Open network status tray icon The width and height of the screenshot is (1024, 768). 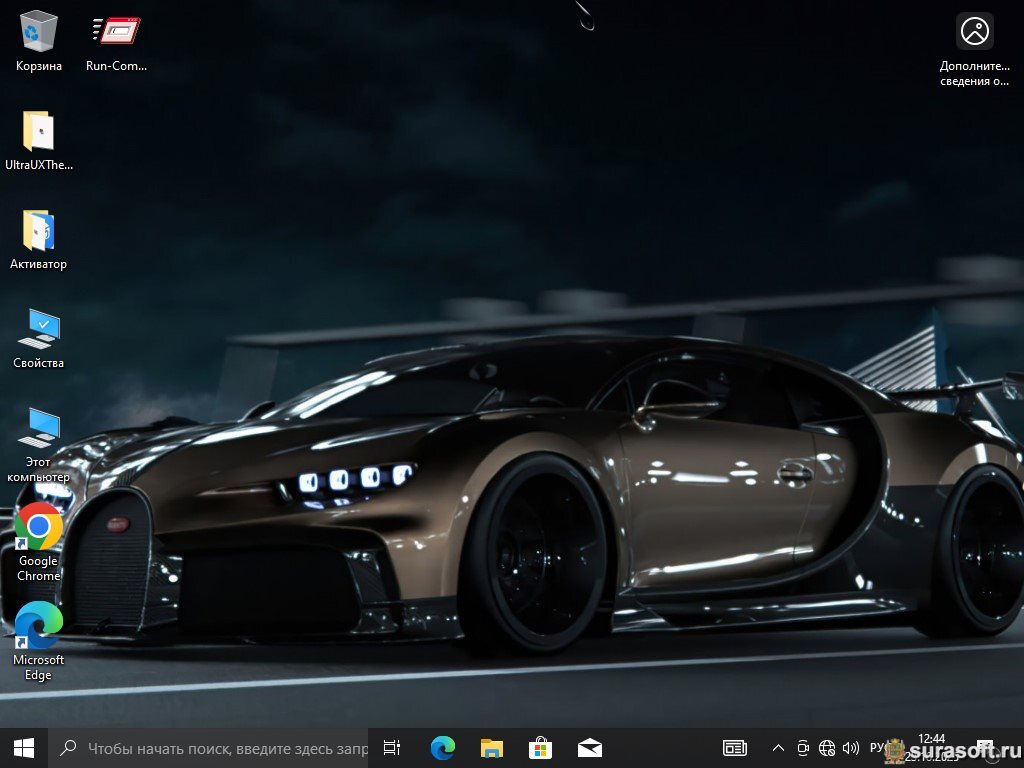[x=827, y=748]
